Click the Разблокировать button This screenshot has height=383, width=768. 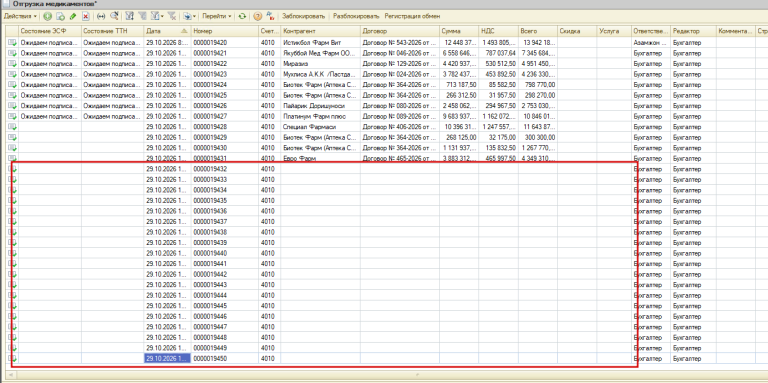(356, 16)
